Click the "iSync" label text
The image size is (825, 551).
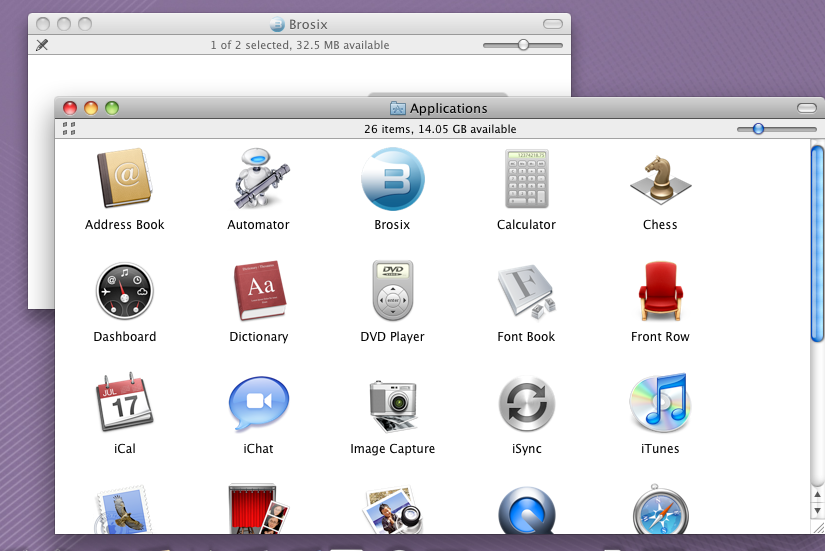[527, 449]
